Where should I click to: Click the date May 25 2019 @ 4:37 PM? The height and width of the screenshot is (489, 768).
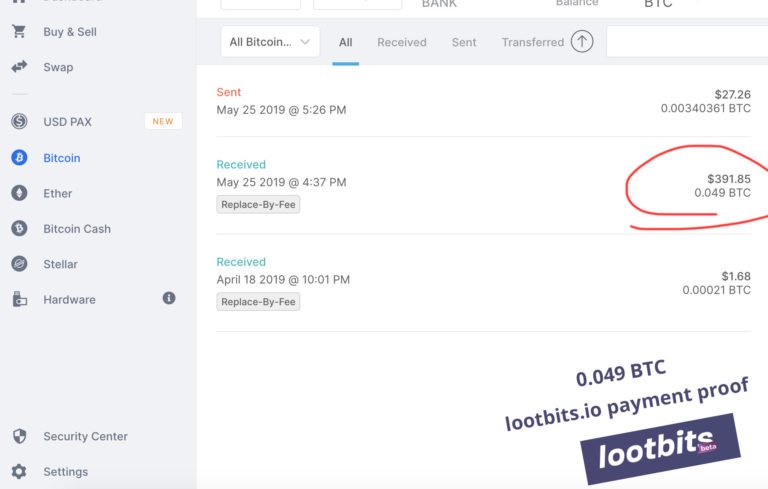(x=281, y=182)
